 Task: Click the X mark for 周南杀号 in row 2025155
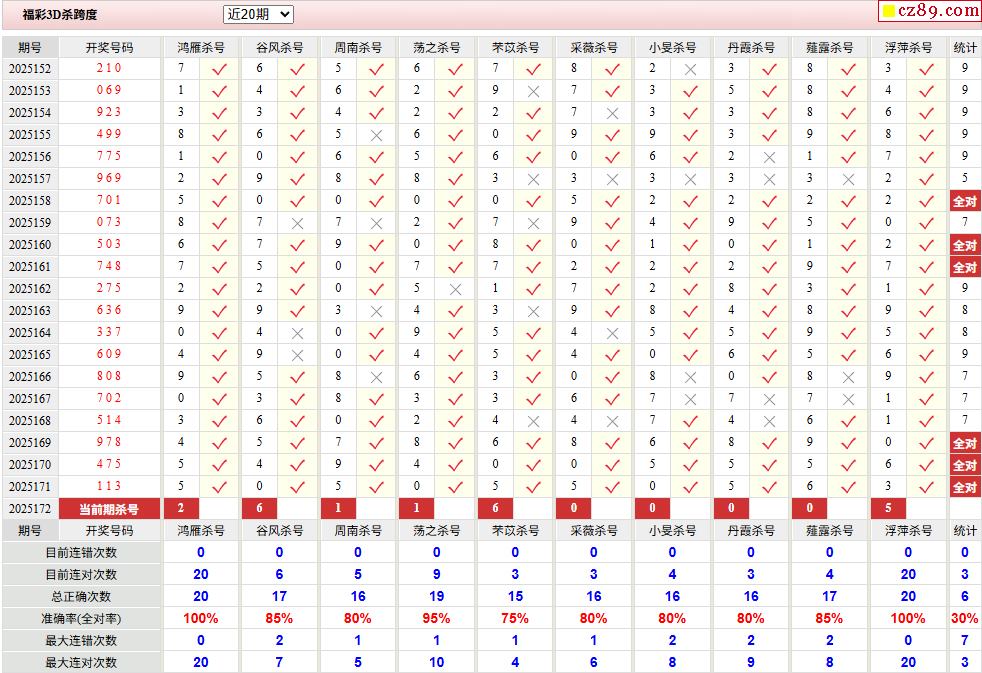click(376, 135)
